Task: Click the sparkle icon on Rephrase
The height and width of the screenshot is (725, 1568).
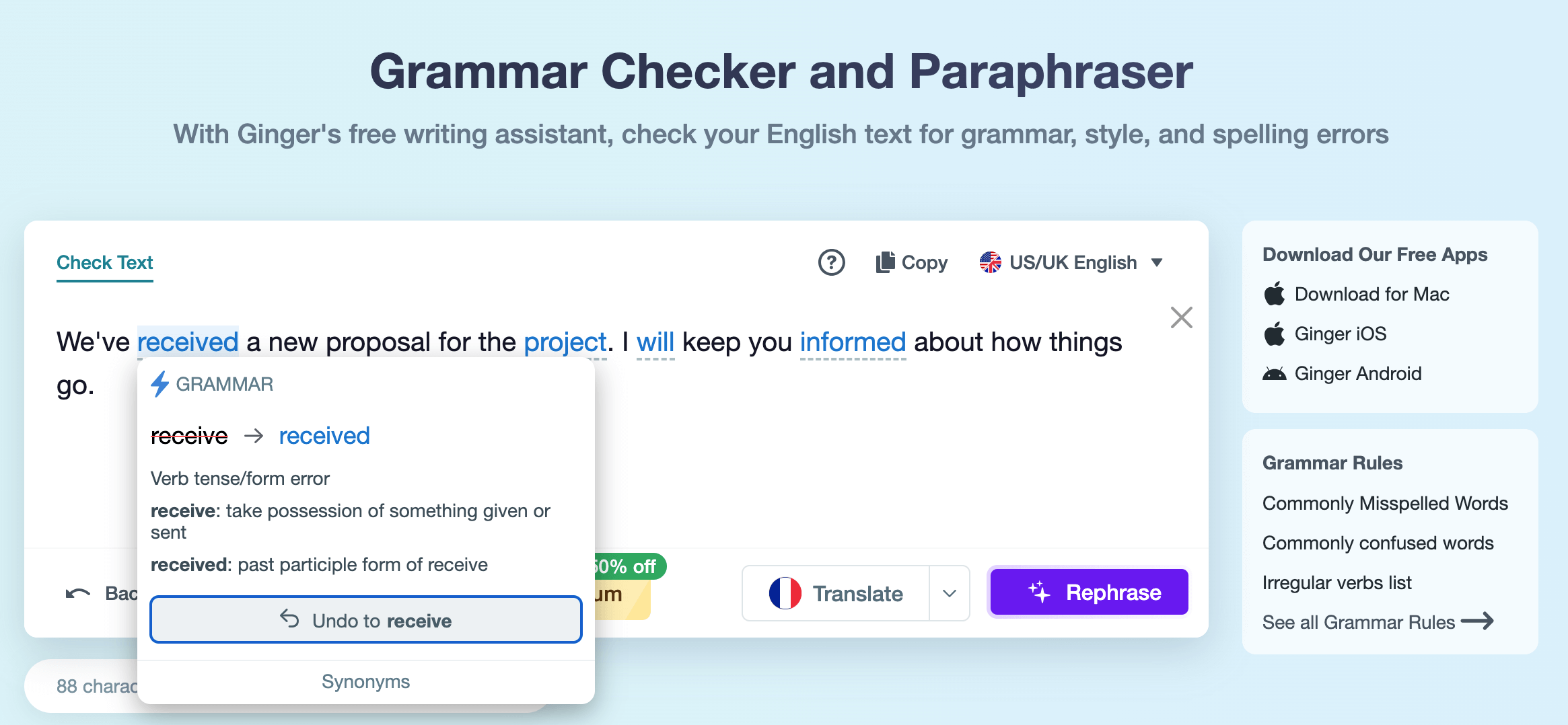Action: pyautogui.click(x=1039, y=593)
